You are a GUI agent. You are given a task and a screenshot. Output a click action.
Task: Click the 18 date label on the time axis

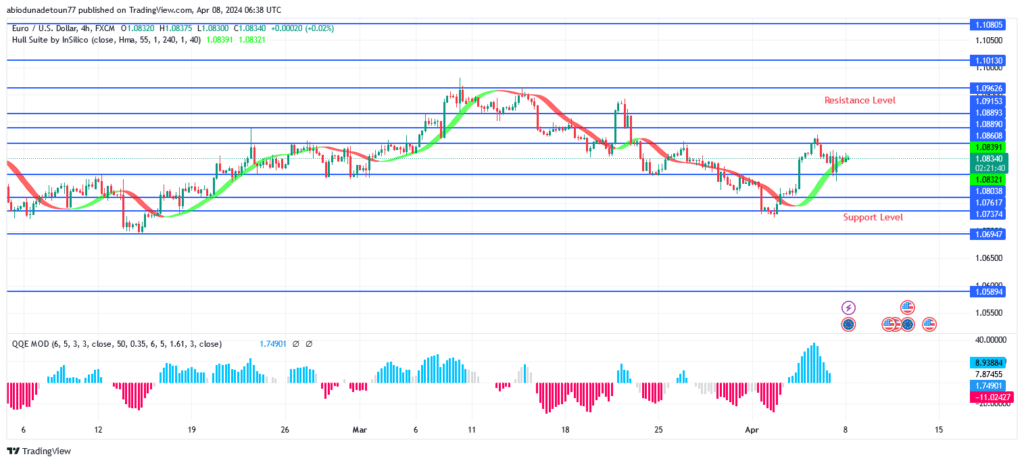point(565,430)
